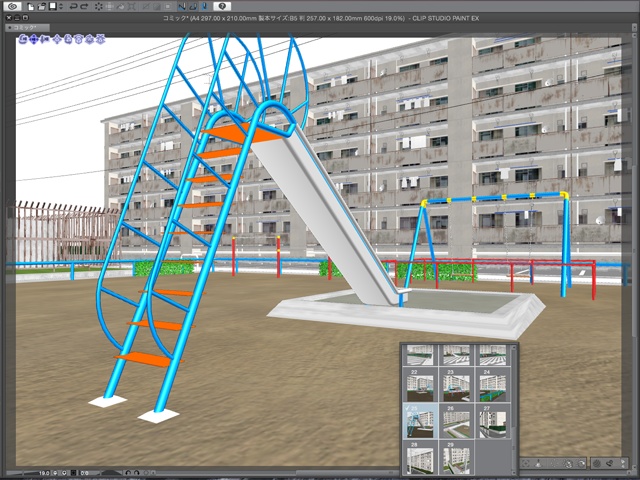Select the 3D object move manipulator icon
The width and height of the screenshot is (640, 480).
coord(57,39)
